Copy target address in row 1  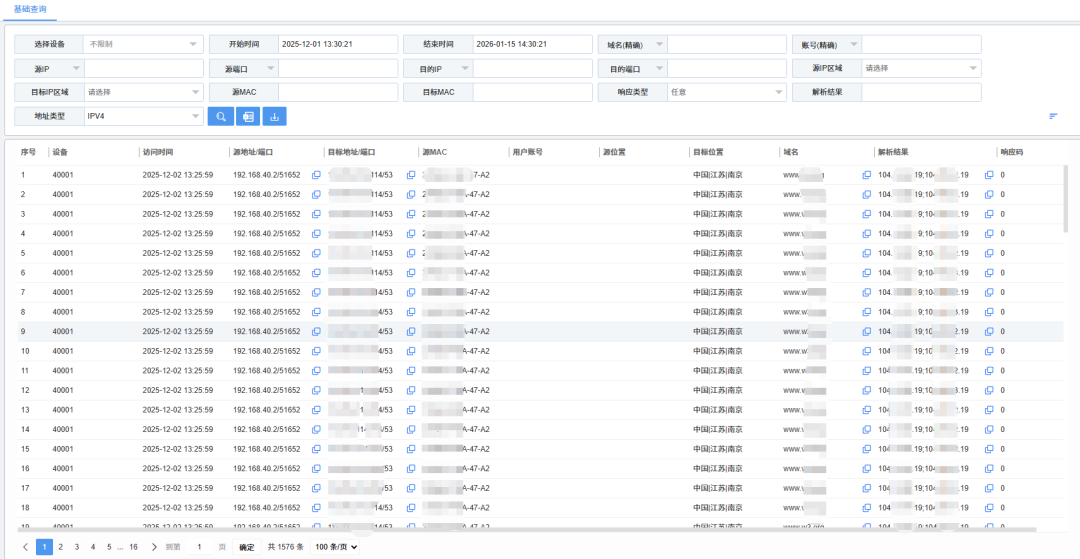pos(411,175)
